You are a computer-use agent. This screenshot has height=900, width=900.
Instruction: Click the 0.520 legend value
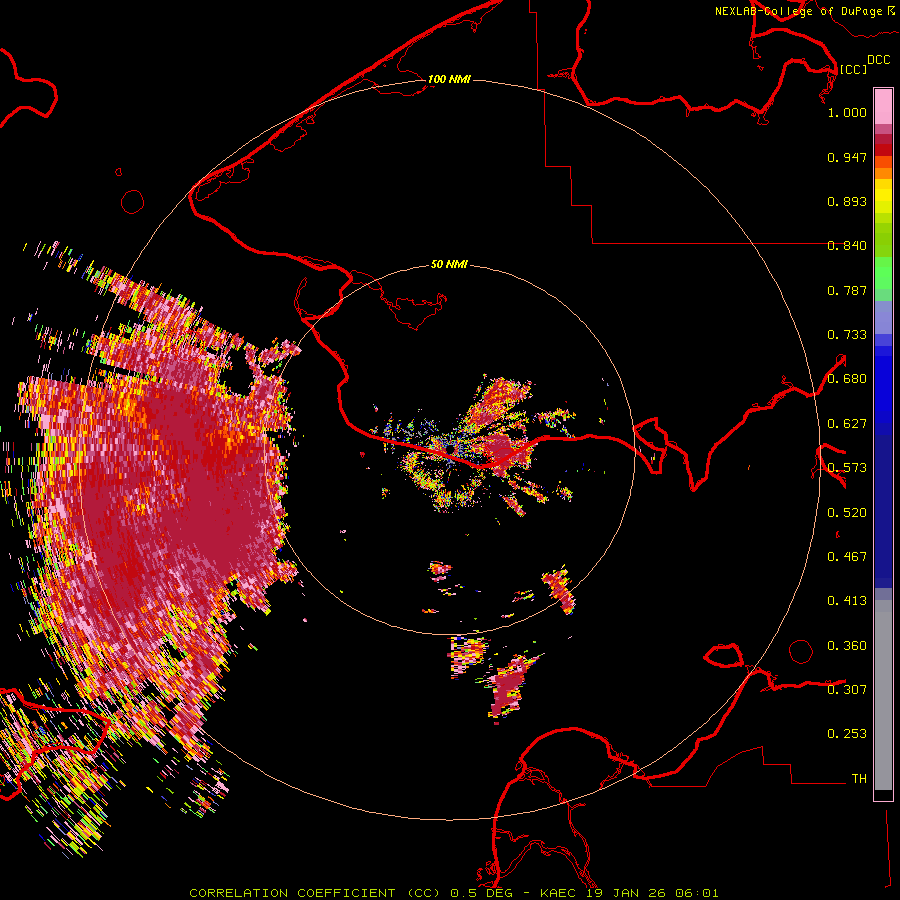click(x=847, y=513)
